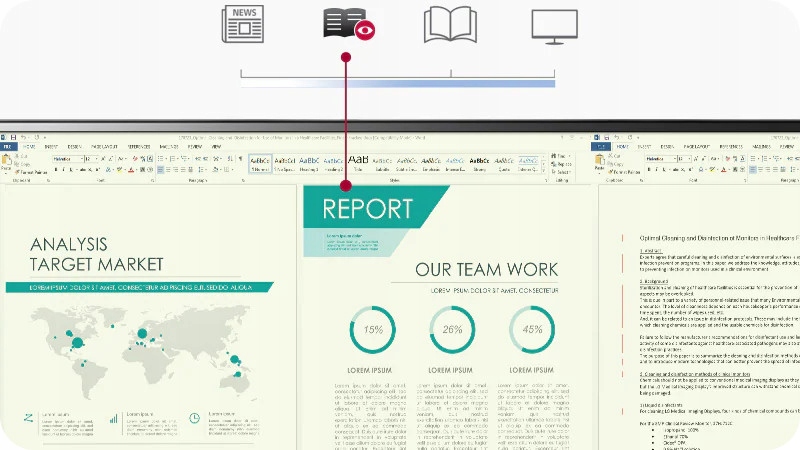The height and width of the screenshot is (450, 800).
Task: Click Decrease Indent icon in left Word window
Action: coord(197,159)
